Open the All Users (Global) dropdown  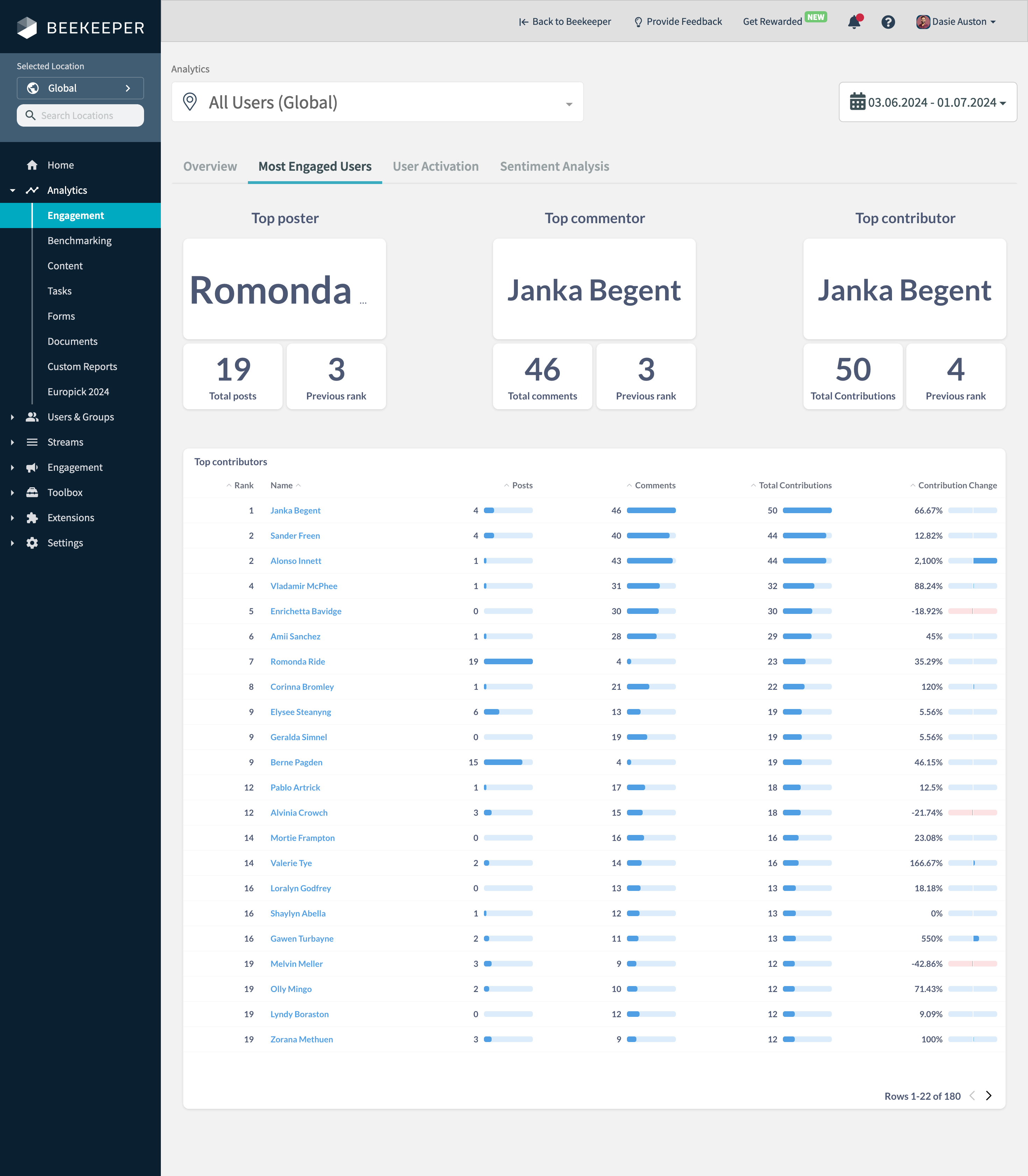tap(378, 101)
